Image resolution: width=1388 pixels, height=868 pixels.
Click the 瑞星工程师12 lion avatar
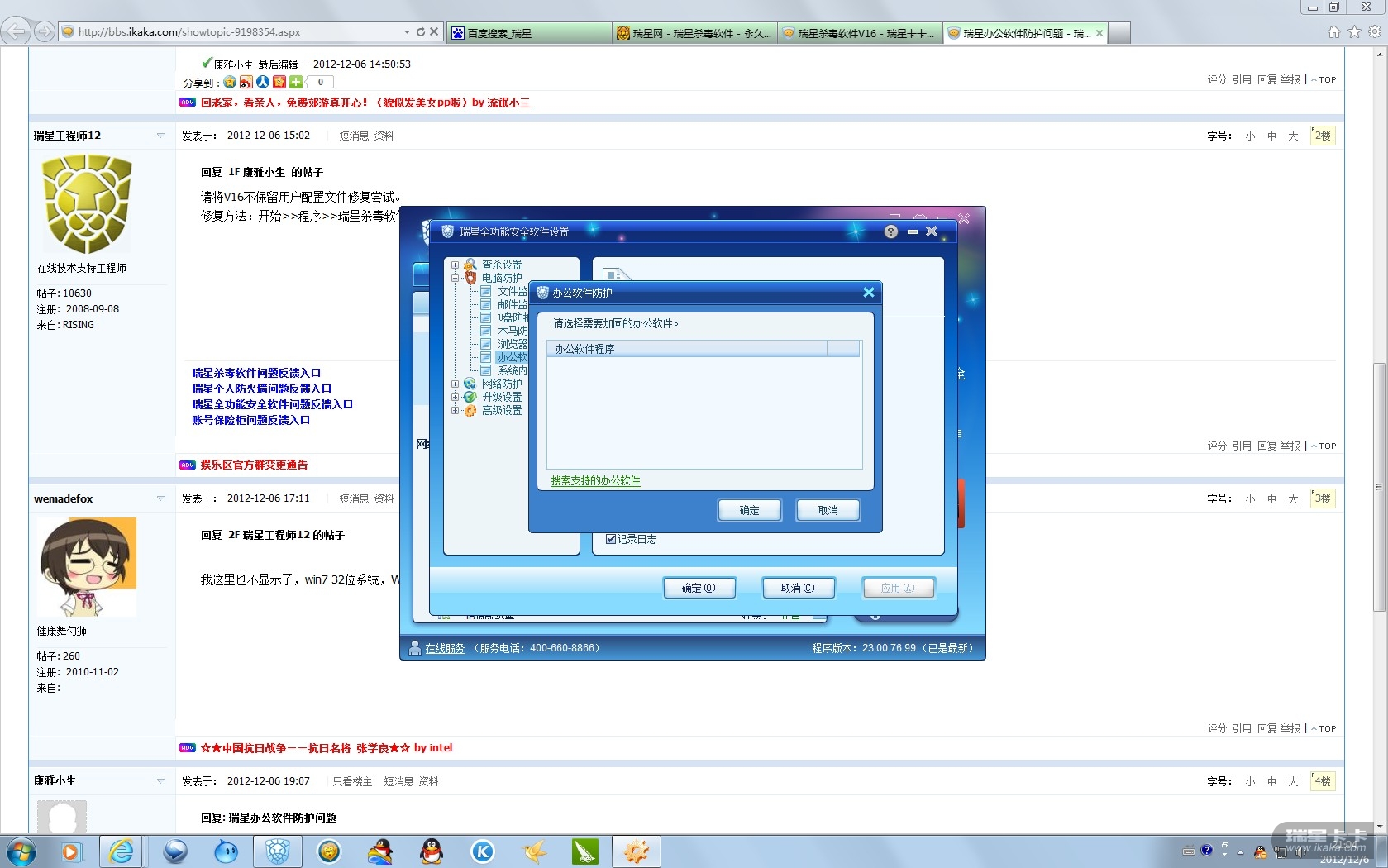pos(88,204)
